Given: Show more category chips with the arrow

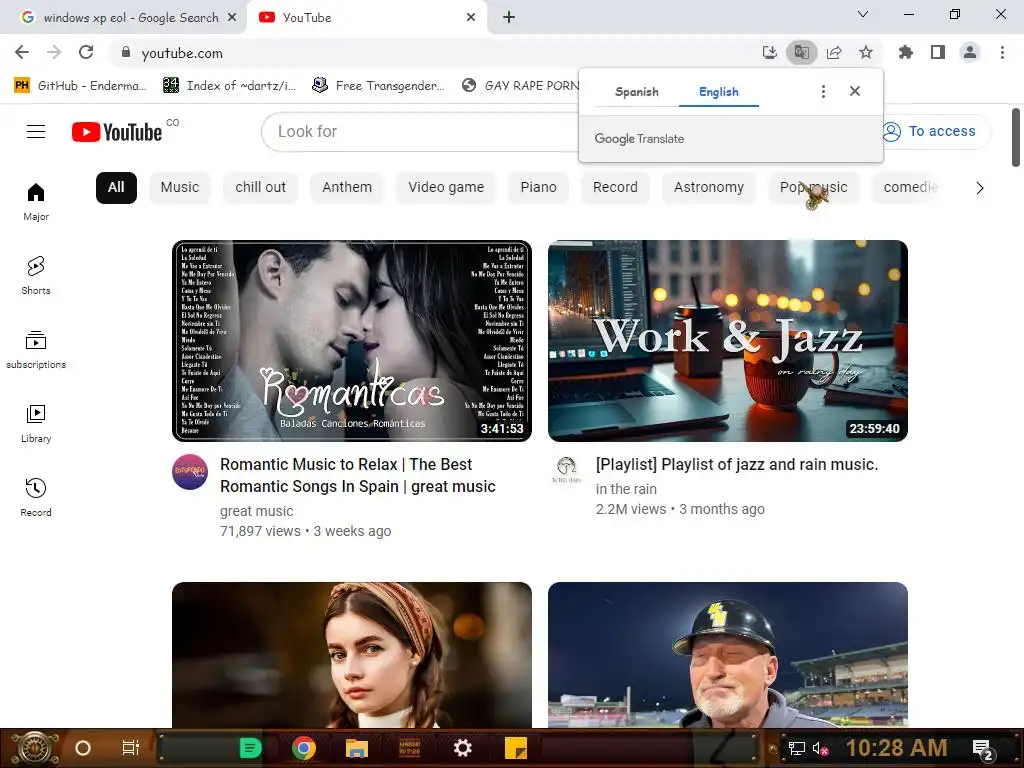Looking at the screenshot, I should click(x=979, y=188).
